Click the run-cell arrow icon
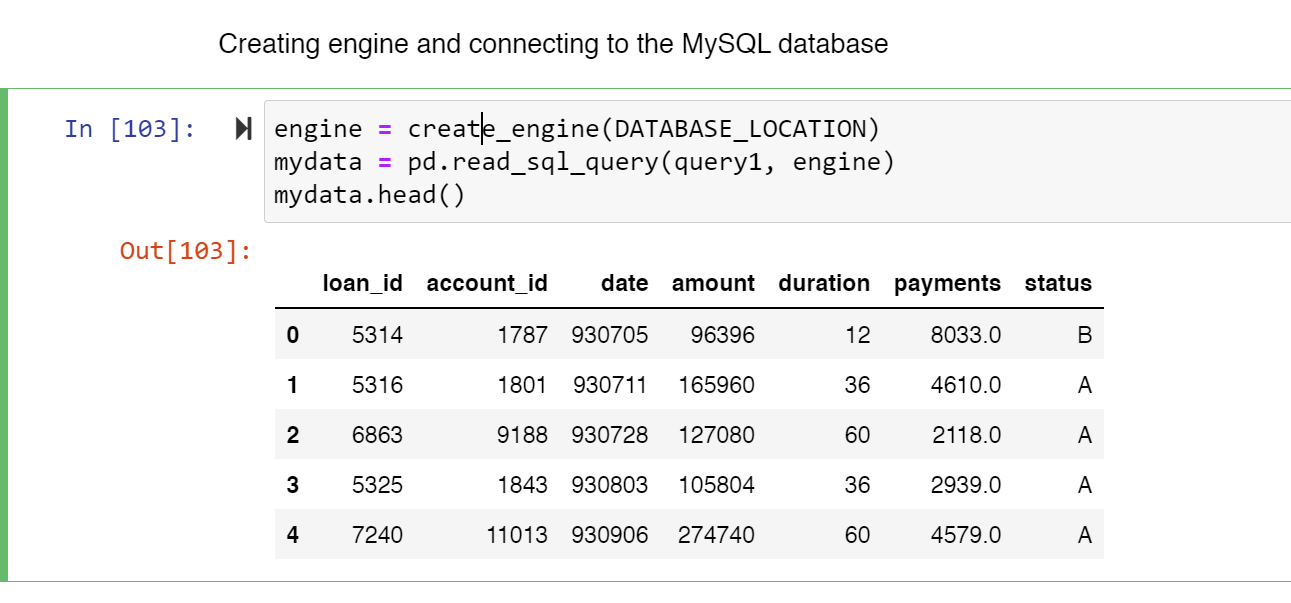 (243, 128)
